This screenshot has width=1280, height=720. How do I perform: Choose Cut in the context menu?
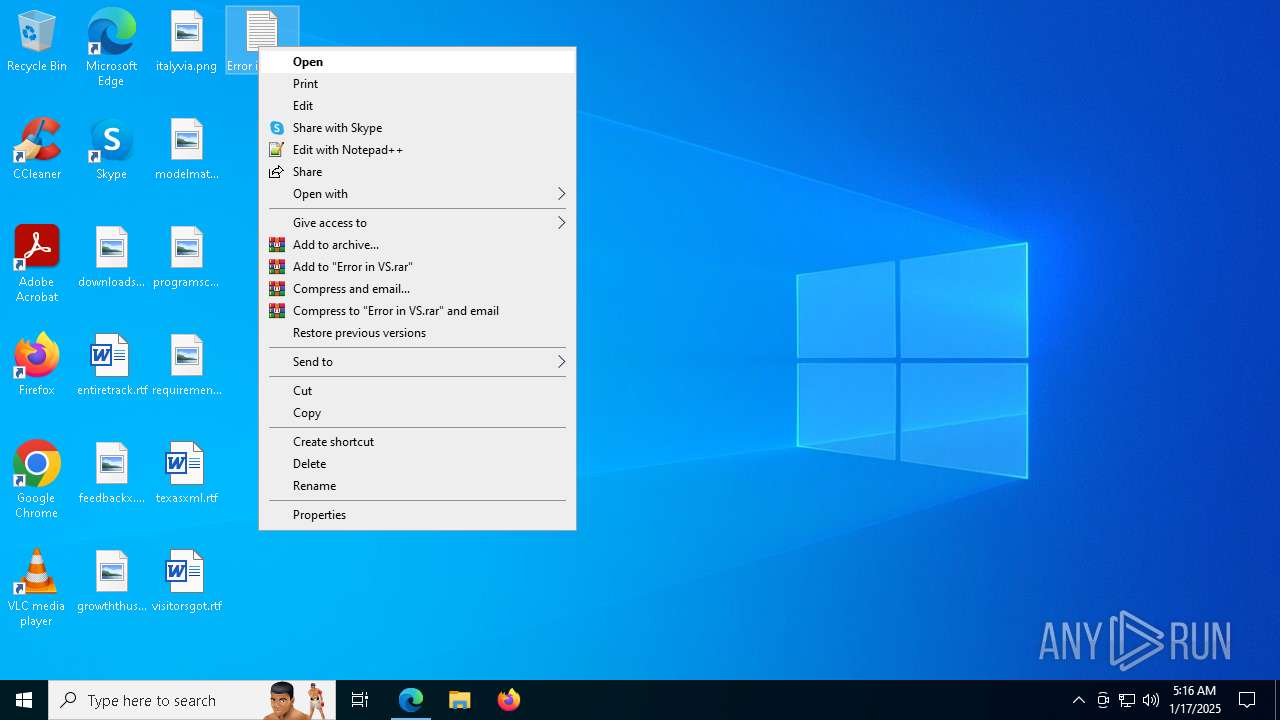[x=417, y=391]
